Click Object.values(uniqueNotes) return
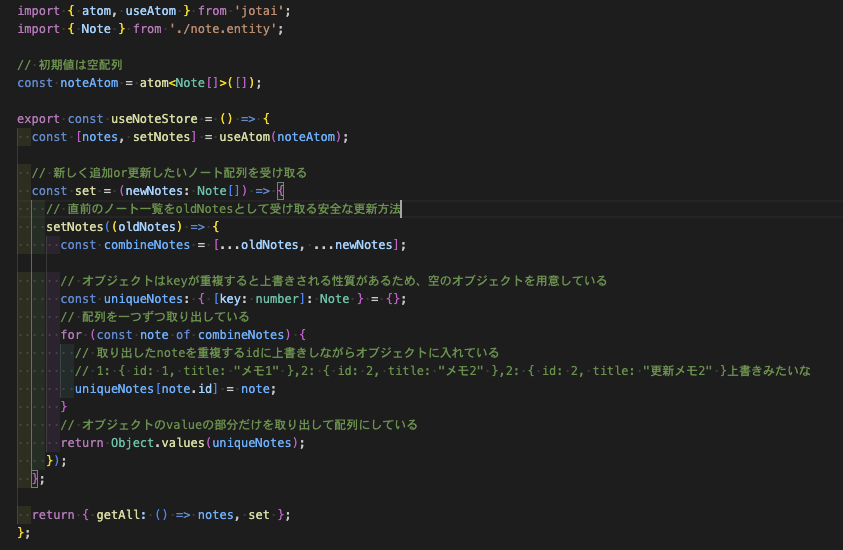This screenshot has width=843, height=550. pyautogui.click(x=204, y=443)
